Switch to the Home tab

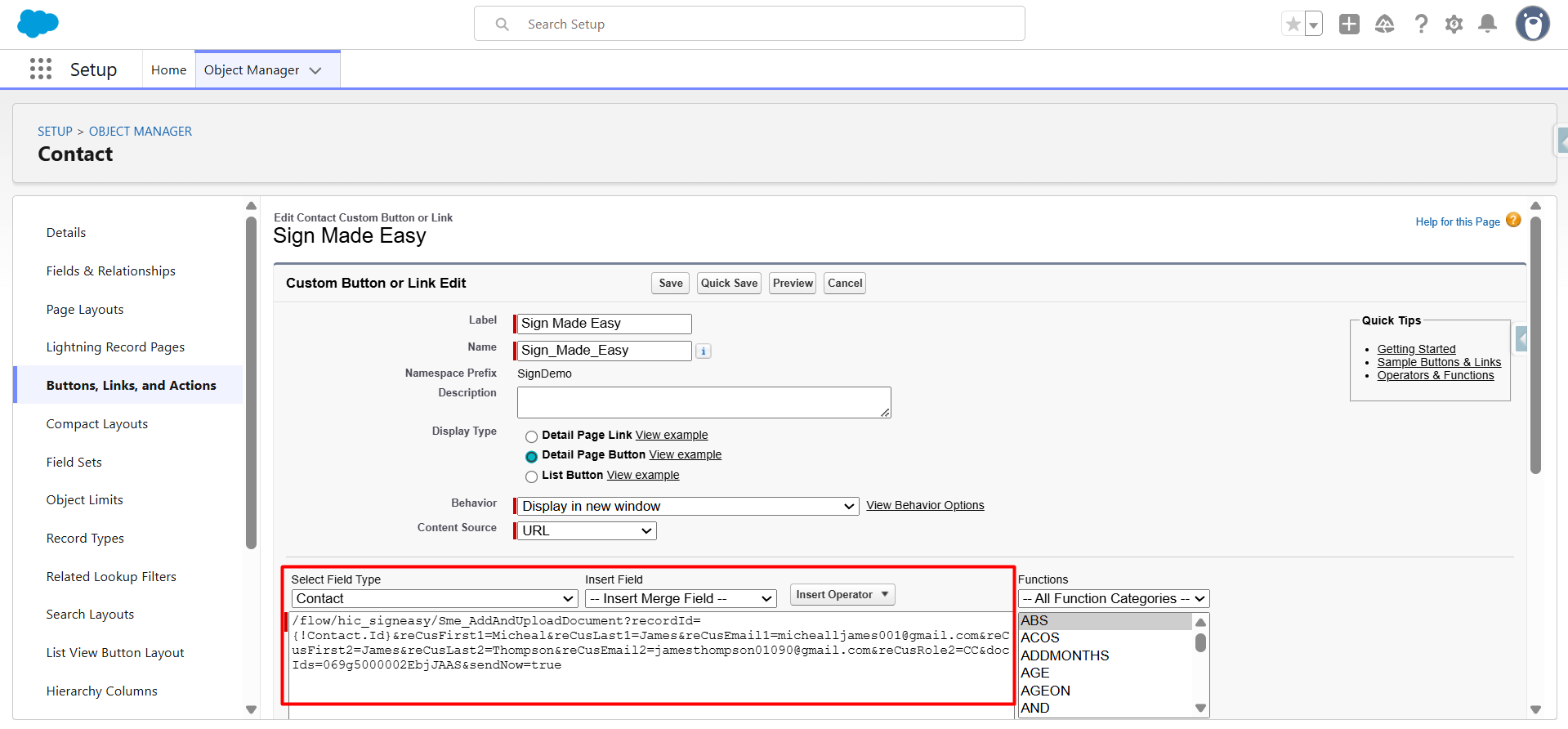pos(168,70)
